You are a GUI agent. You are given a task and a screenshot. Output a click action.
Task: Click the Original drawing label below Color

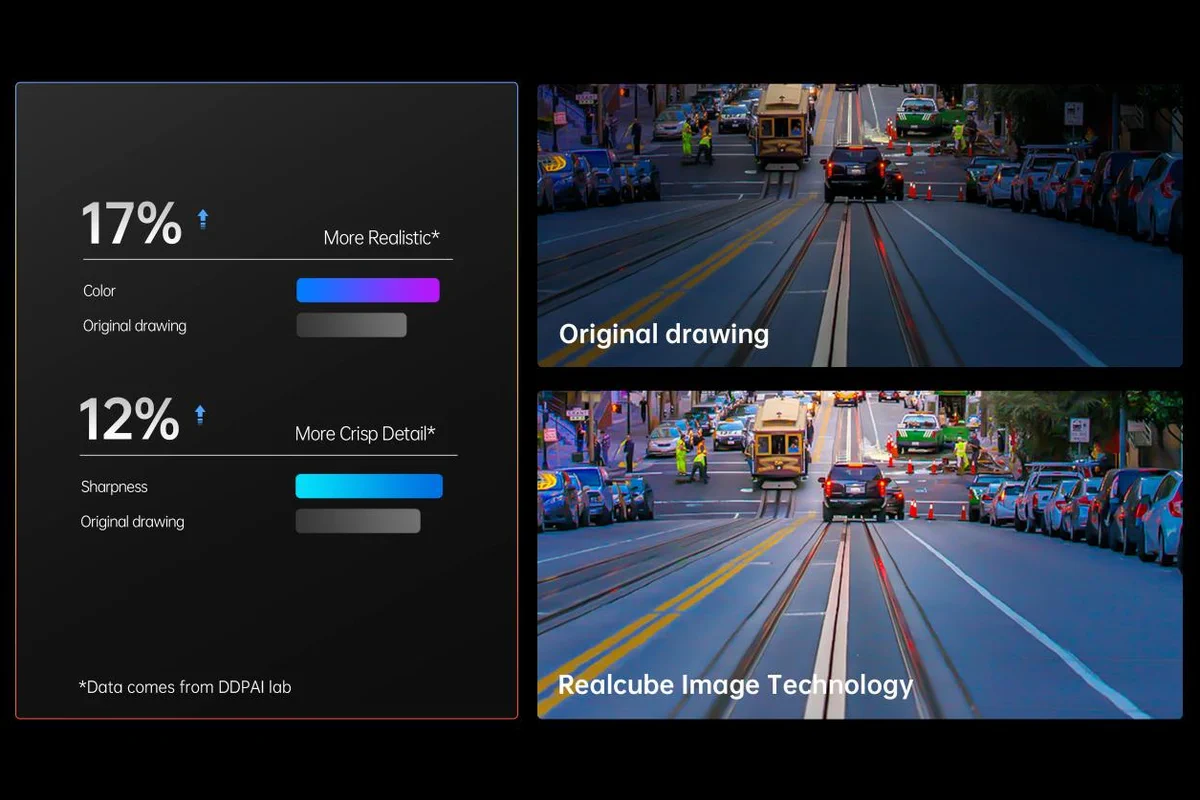[134, 326]
